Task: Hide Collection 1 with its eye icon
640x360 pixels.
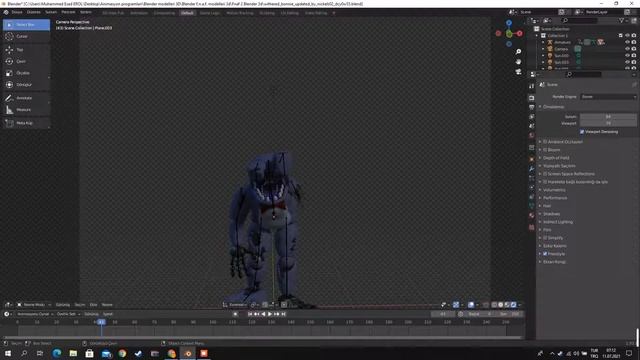Action: pyautogui.click(x=627, y=36)
